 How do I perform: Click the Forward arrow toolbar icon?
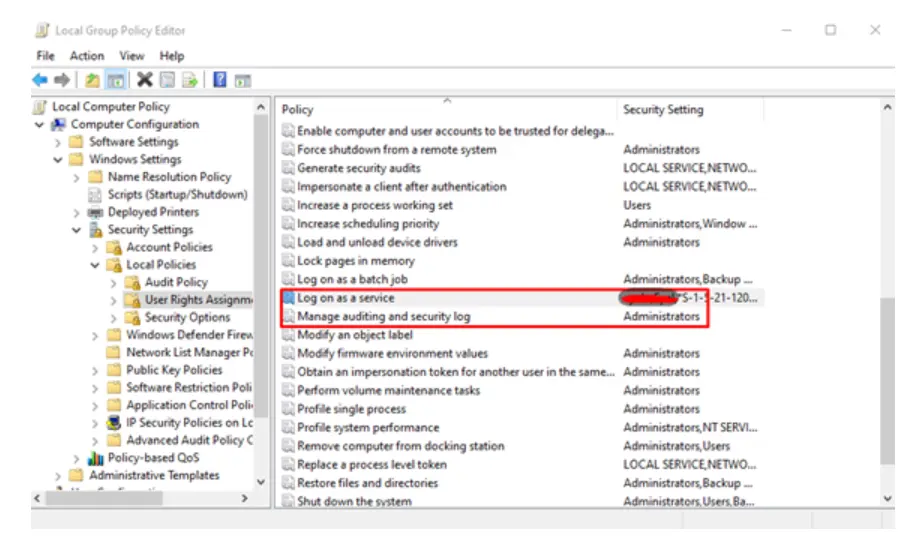pos(61,80)
